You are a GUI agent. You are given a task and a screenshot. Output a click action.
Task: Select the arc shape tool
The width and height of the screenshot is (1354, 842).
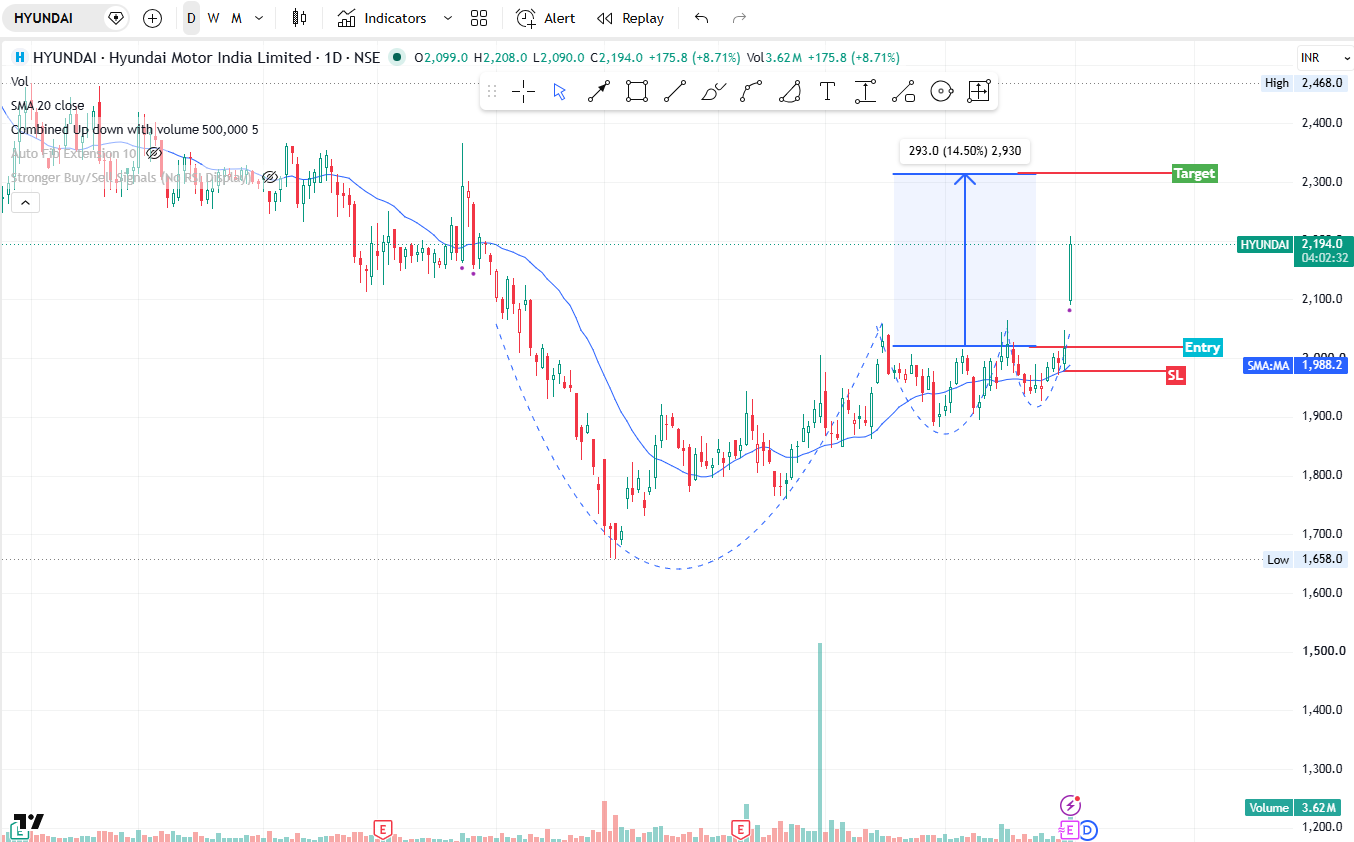pyautogui.click(x=789, y=92)
